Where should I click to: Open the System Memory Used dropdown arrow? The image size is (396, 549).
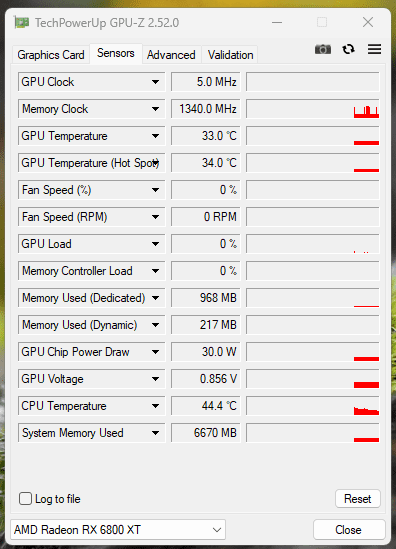(155, 433)
